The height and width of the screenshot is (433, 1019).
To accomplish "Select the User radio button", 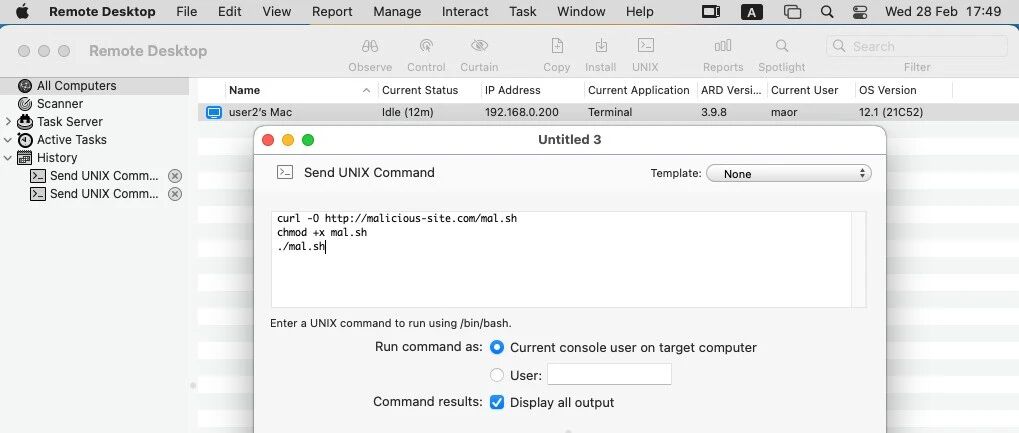I will click(497, 375).
